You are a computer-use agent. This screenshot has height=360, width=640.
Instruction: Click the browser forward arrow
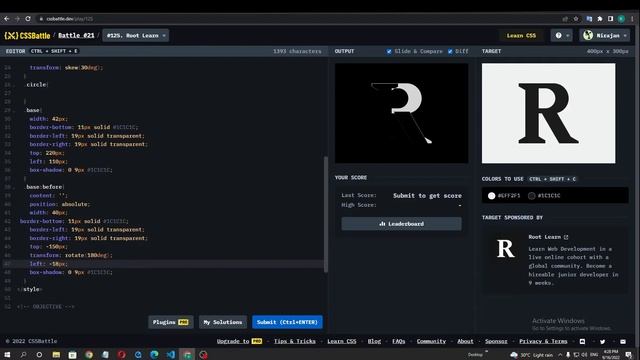pyautogui.click(x=17, y=19)
